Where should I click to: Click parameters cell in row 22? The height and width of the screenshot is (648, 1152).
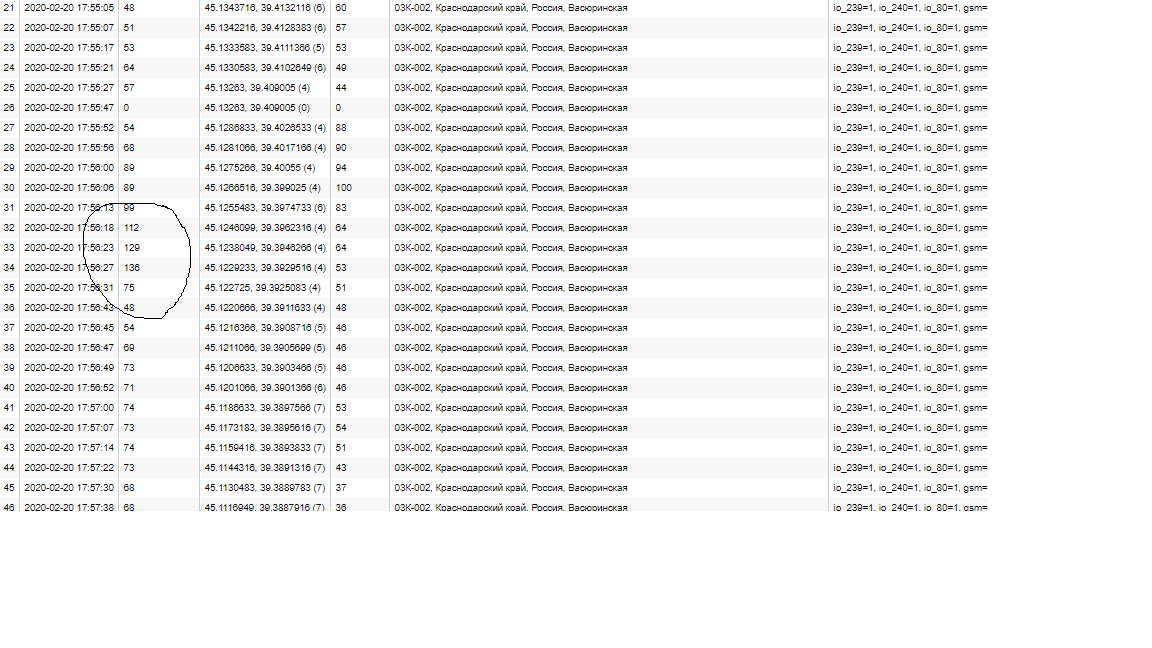(x=910, y=28)
